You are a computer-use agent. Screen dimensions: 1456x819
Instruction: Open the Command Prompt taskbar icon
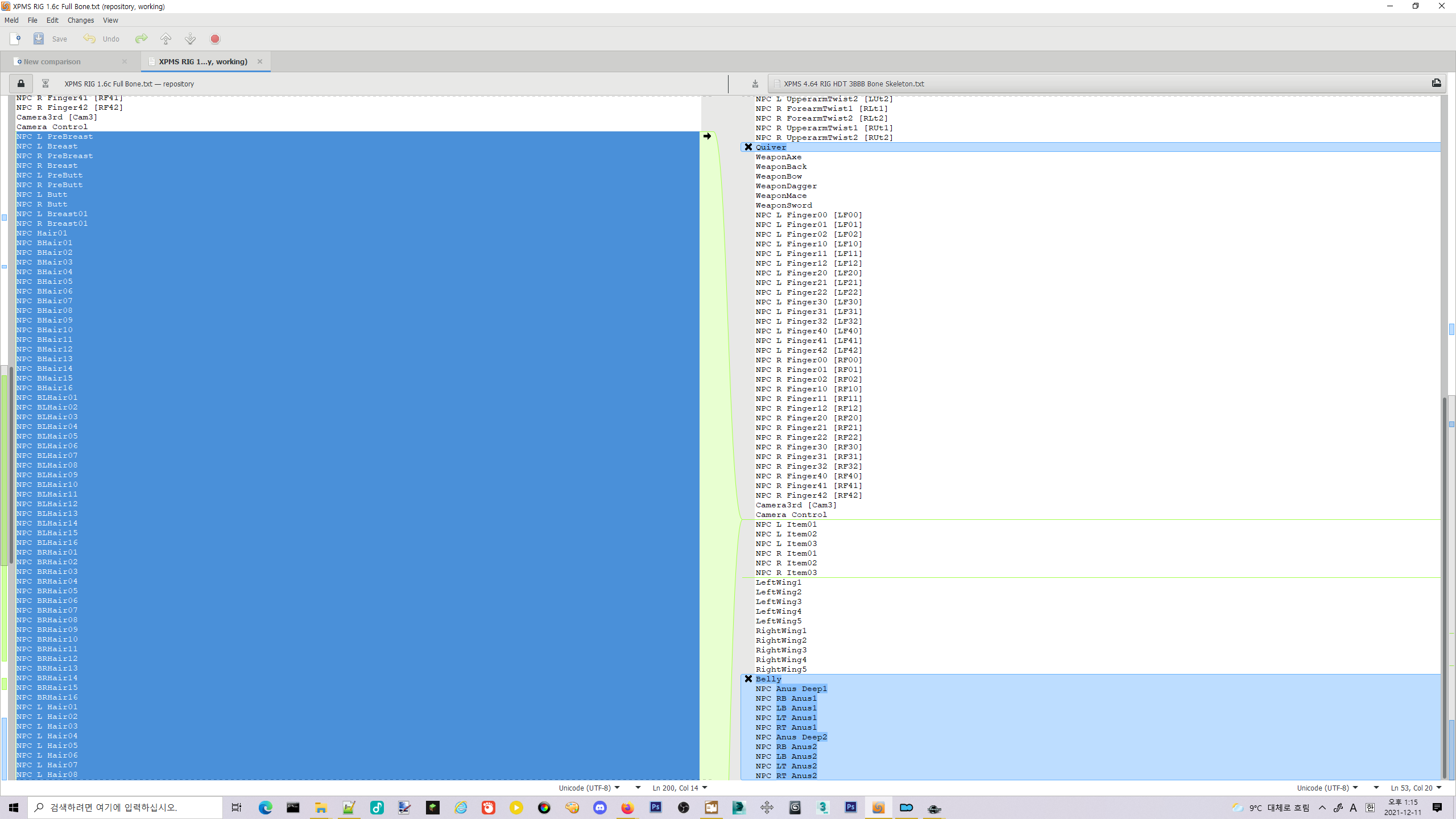coord(293,808)
